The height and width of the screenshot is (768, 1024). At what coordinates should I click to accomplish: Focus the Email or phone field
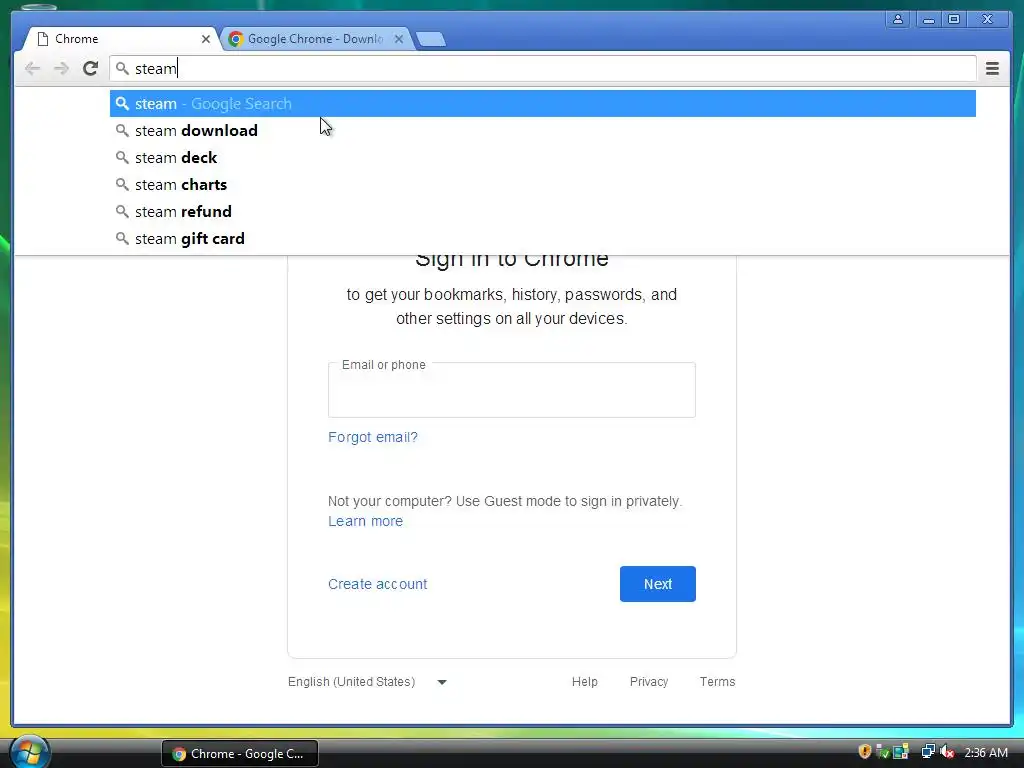click(511, 390)
